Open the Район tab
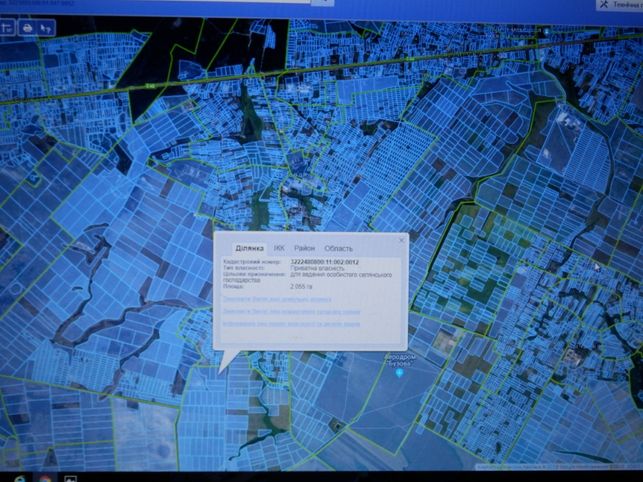 click(304, 248)
